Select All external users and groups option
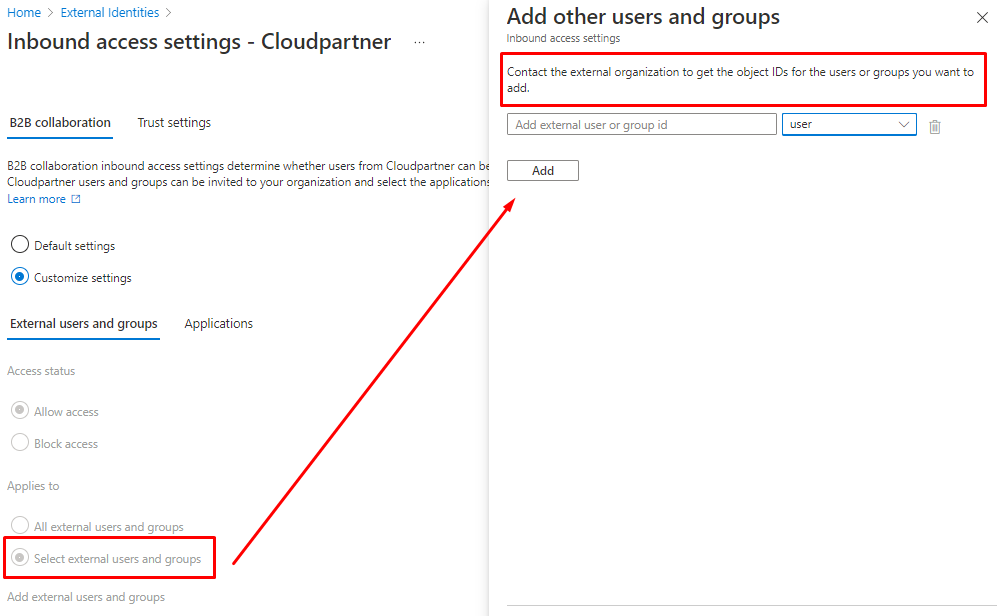This screenshot has height=616, width=997. pos(20,526)
